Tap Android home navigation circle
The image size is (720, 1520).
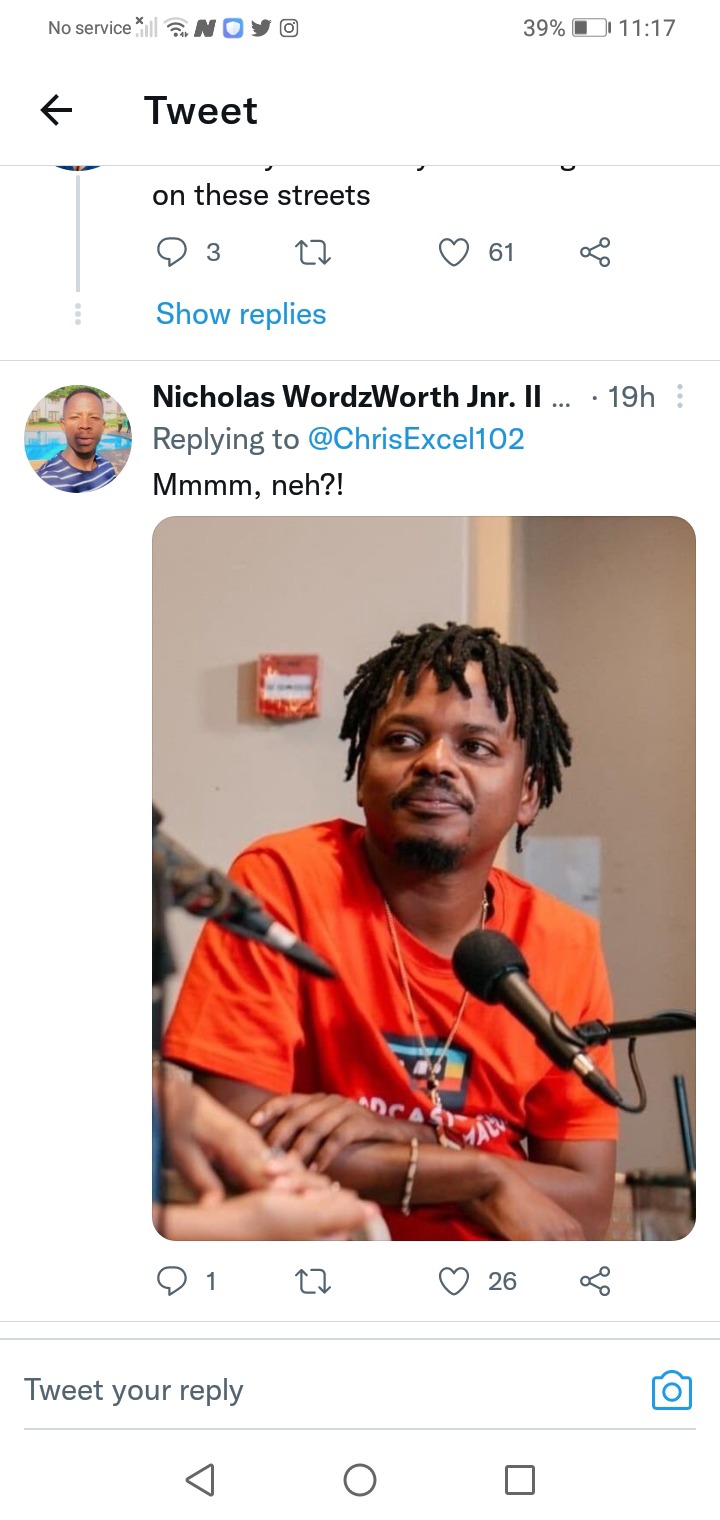point(360,1479)
